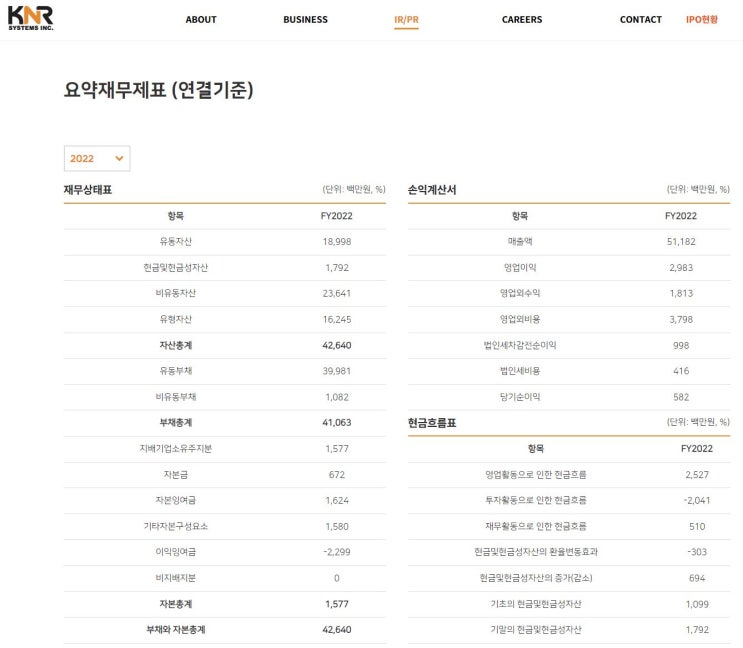Open the BUSINESS menu

tap(305, 19)
